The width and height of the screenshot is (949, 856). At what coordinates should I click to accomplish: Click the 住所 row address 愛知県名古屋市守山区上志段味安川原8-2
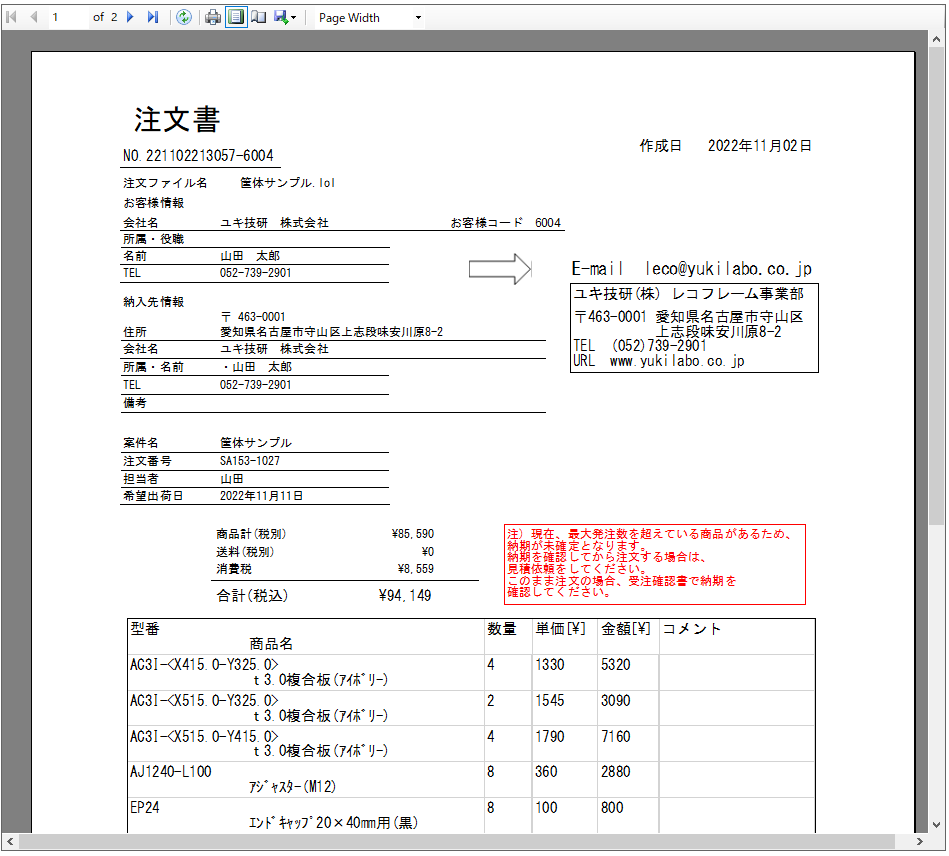pyautogui.click(x=332, y=332)
